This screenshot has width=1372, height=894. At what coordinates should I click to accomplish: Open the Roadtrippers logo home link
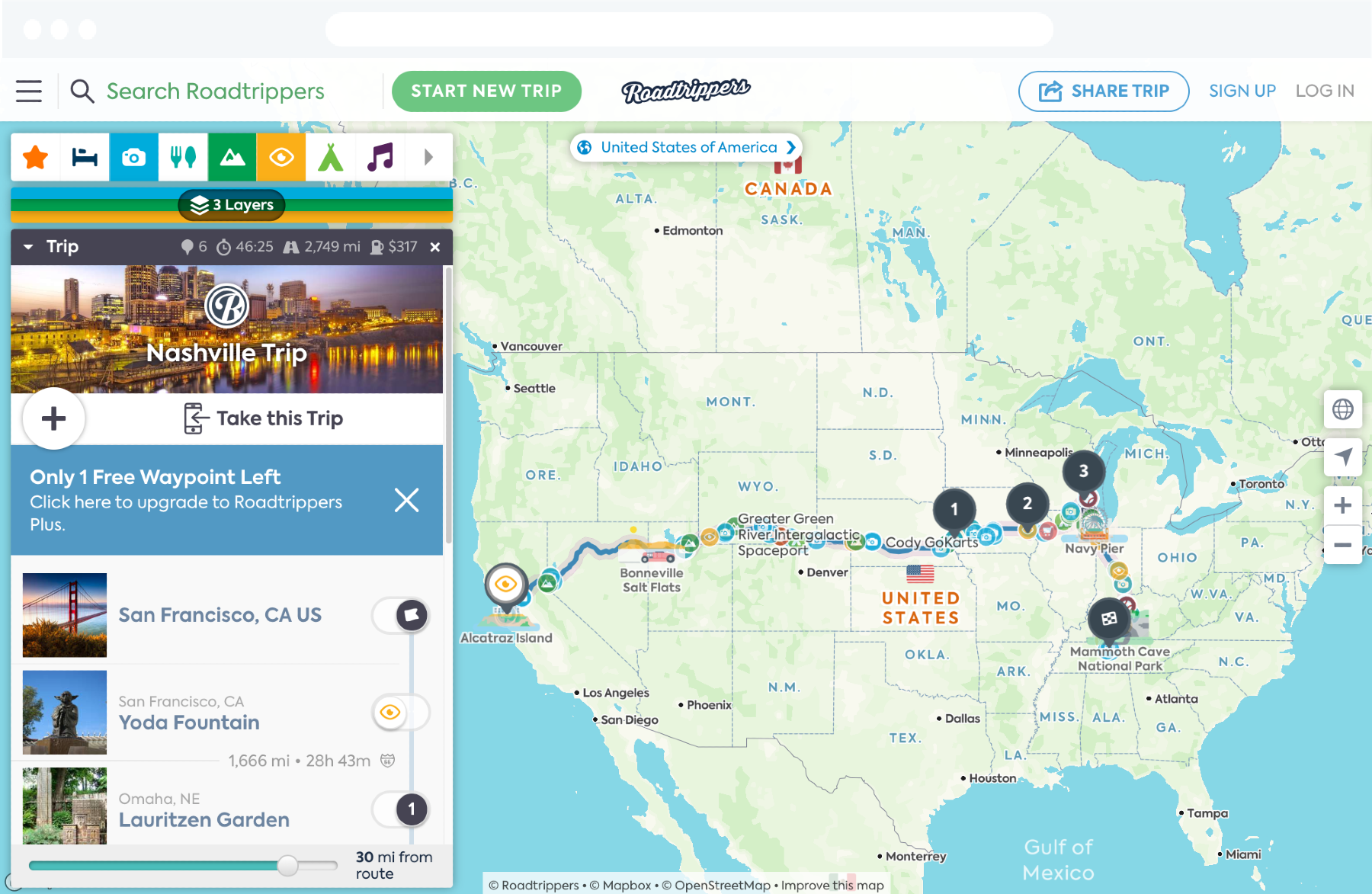[x=686, y=90]
